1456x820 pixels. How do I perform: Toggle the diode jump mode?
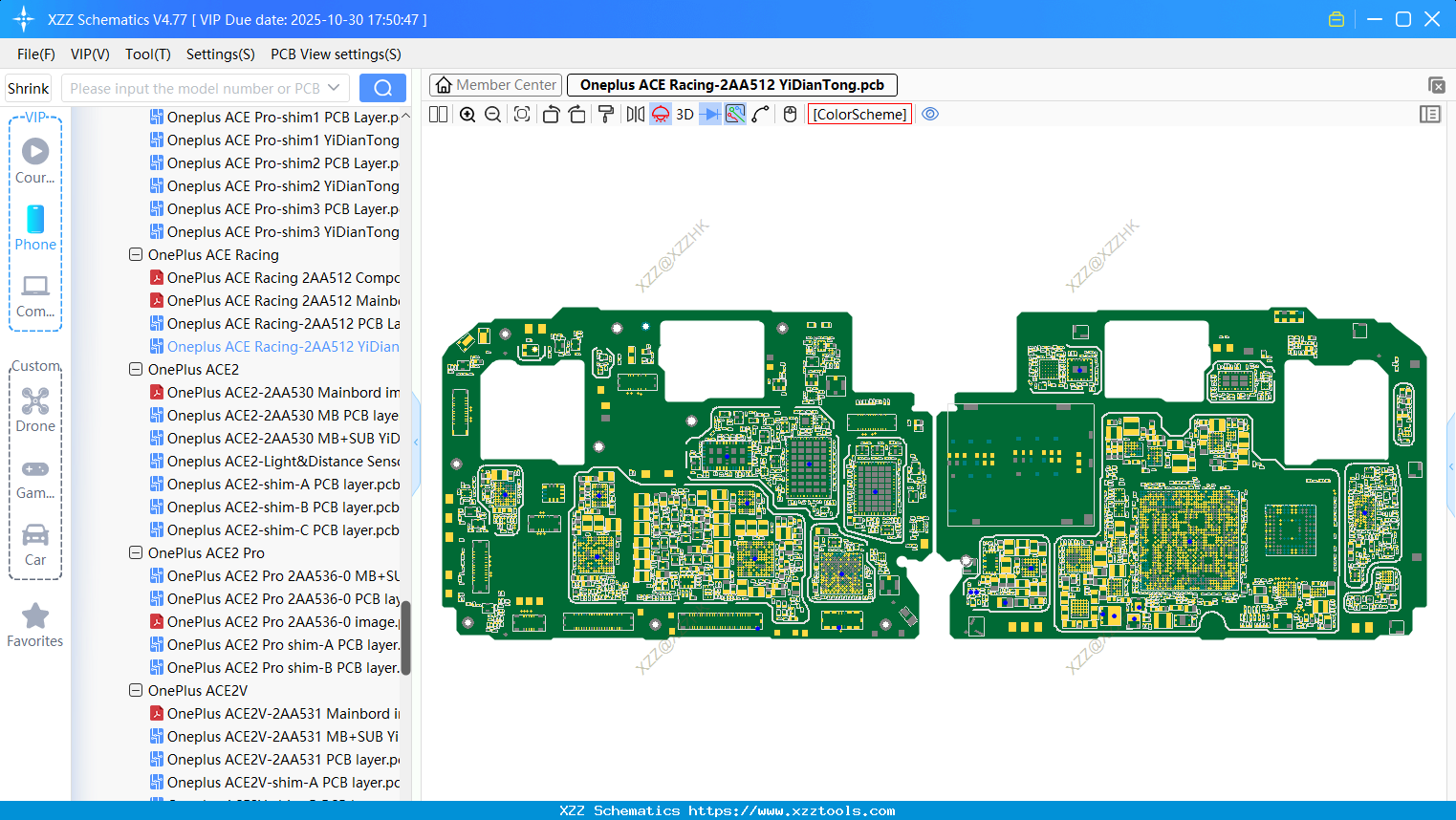710,114
